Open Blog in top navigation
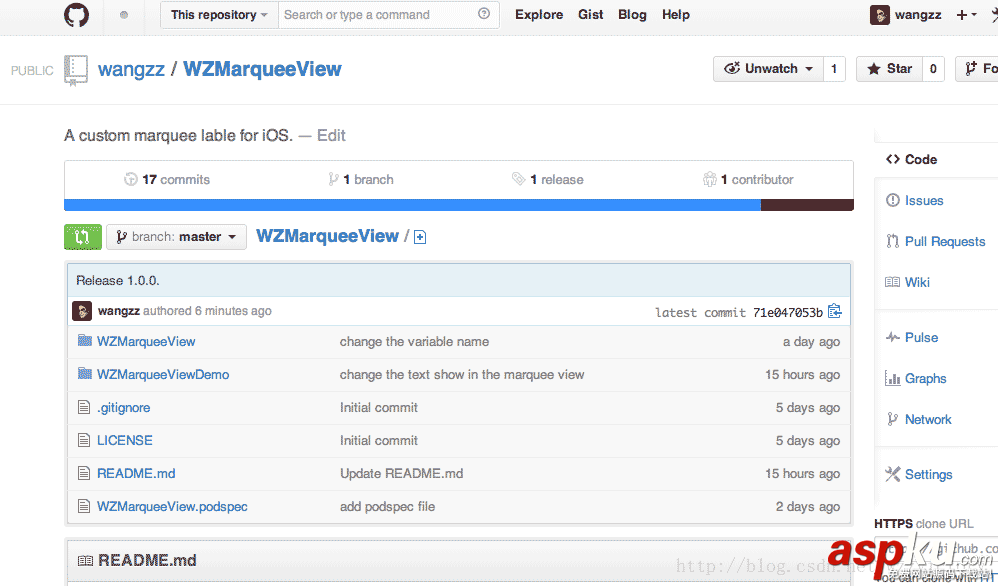998x586 pixels. (632, 14)
